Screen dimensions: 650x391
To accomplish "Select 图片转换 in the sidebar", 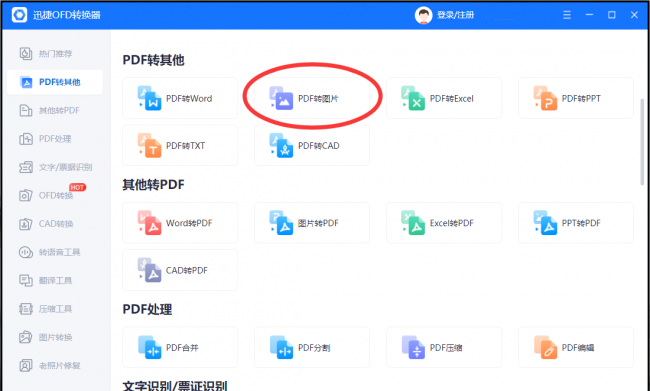I will [x=55, y=337].
